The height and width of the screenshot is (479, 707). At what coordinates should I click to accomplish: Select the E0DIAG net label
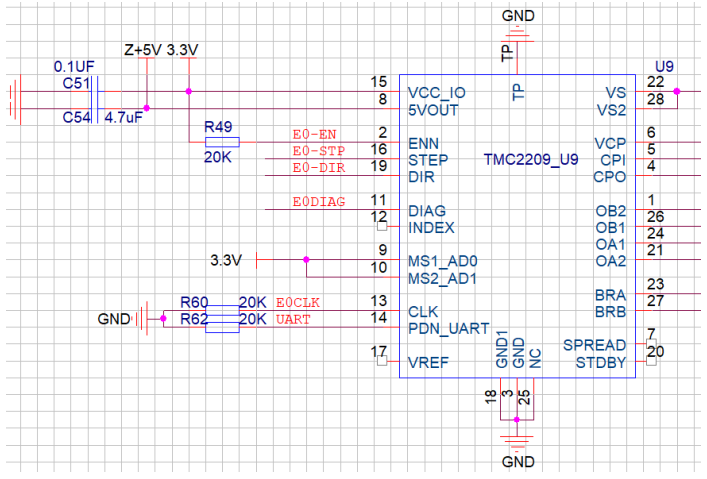(319, 202)
